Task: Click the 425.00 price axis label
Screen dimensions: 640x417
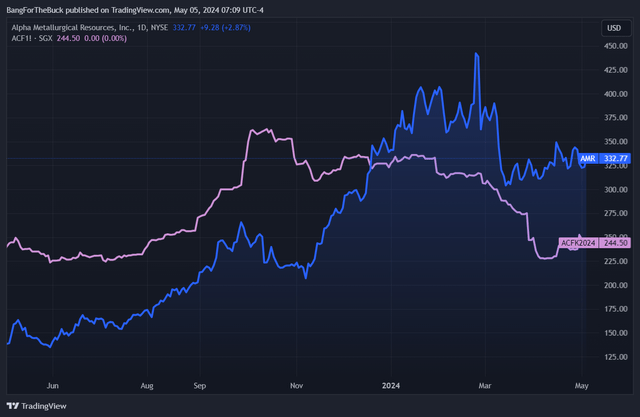Action: click(x=616, y=70)
